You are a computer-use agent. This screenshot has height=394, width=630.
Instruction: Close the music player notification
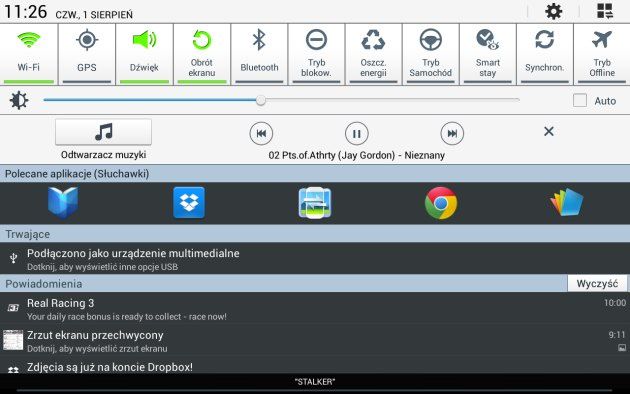548,131
